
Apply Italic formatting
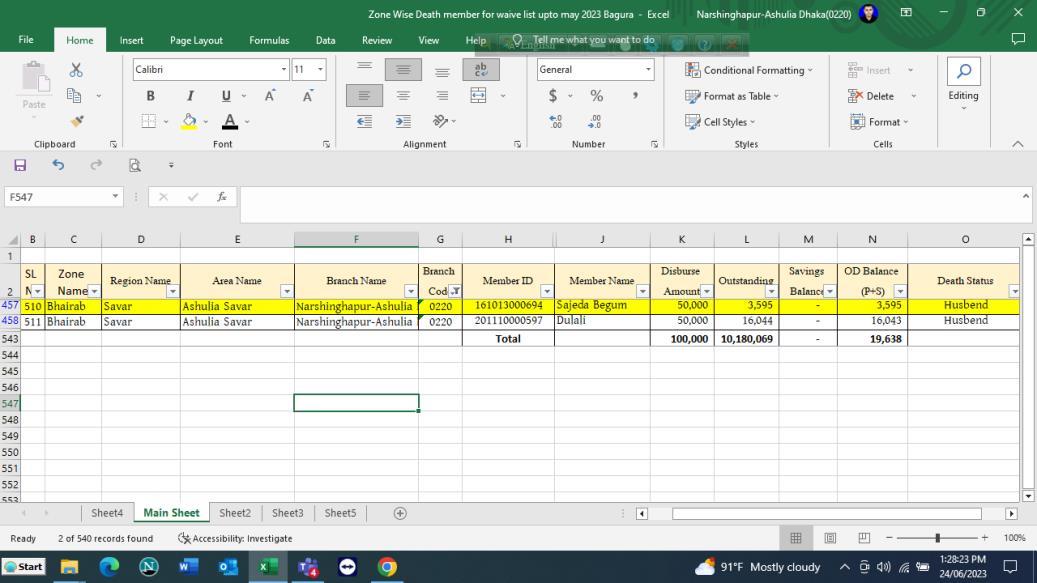point(190,96)
